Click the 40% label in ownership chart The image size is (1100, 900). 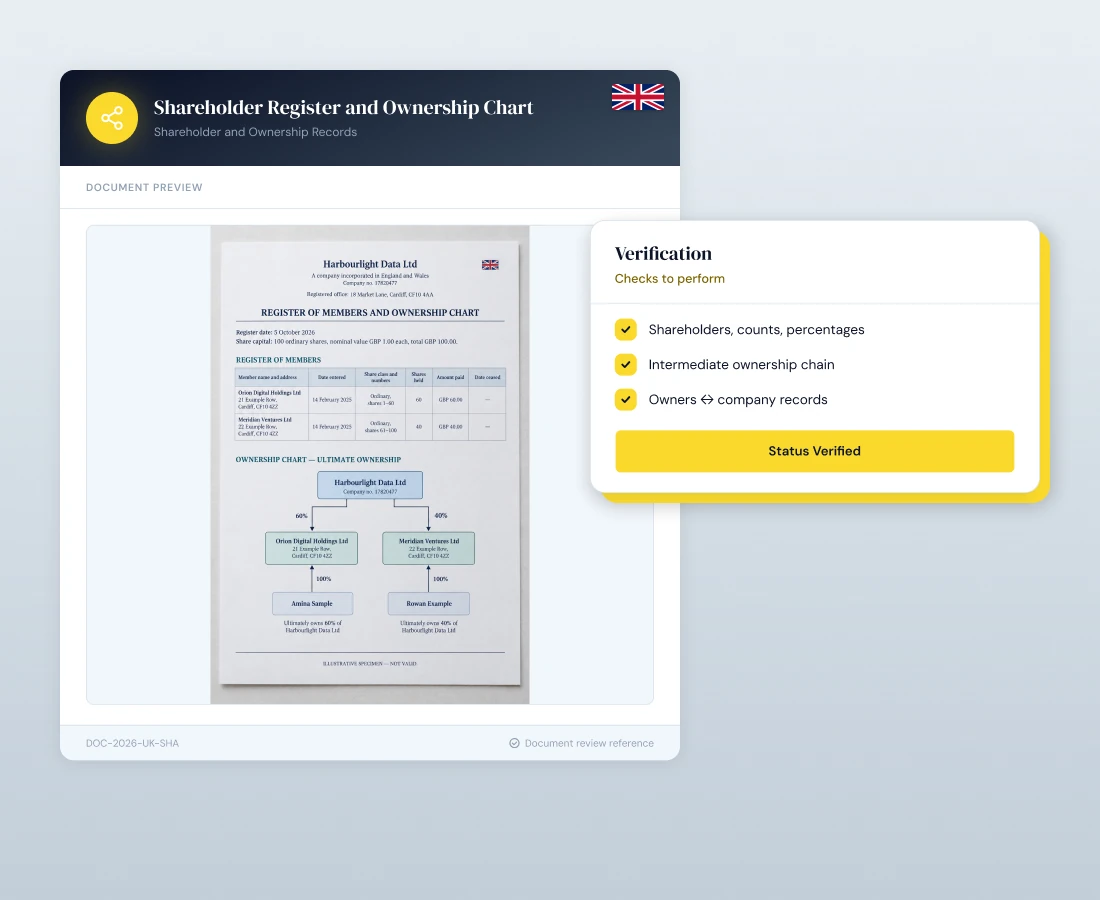[441, 516]
